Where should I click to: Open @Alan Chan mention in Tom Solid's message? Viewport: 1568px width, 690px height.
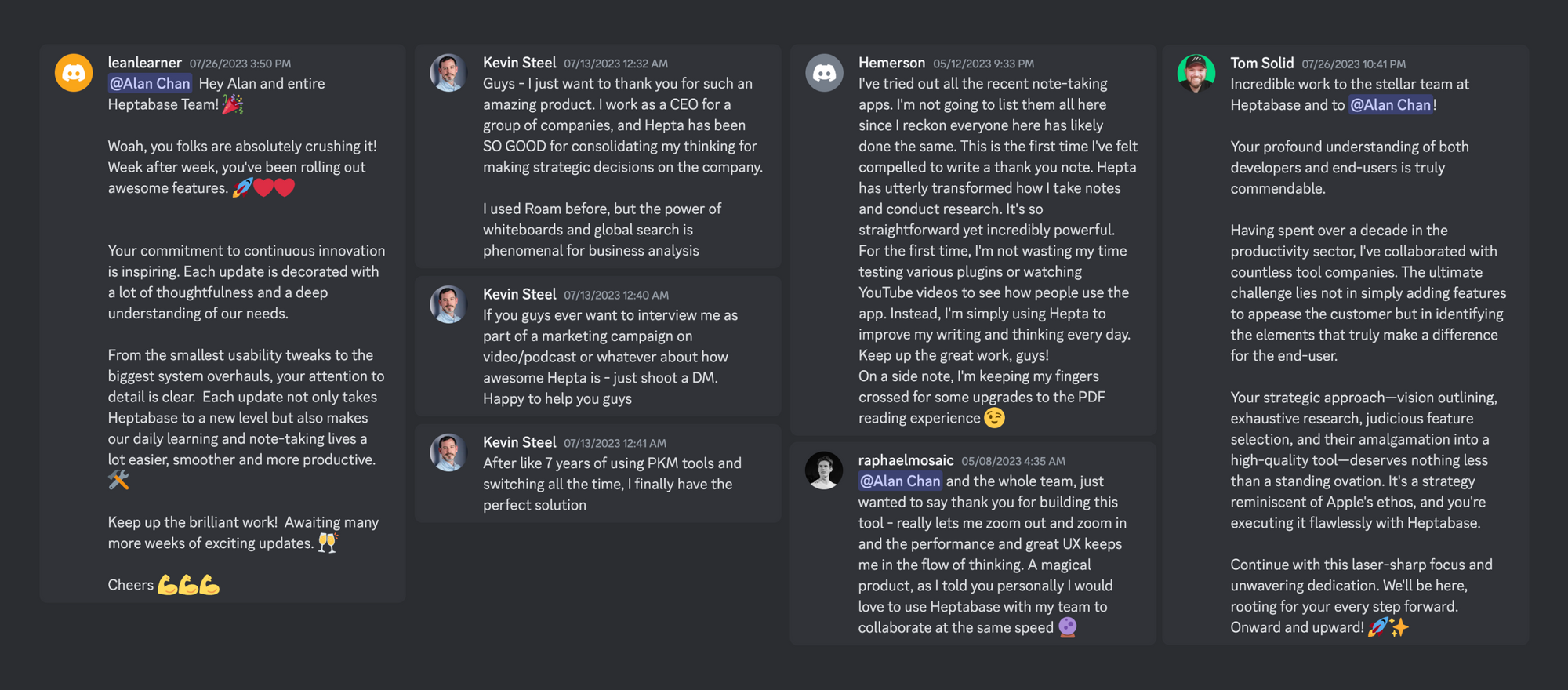coord(1390,104)
